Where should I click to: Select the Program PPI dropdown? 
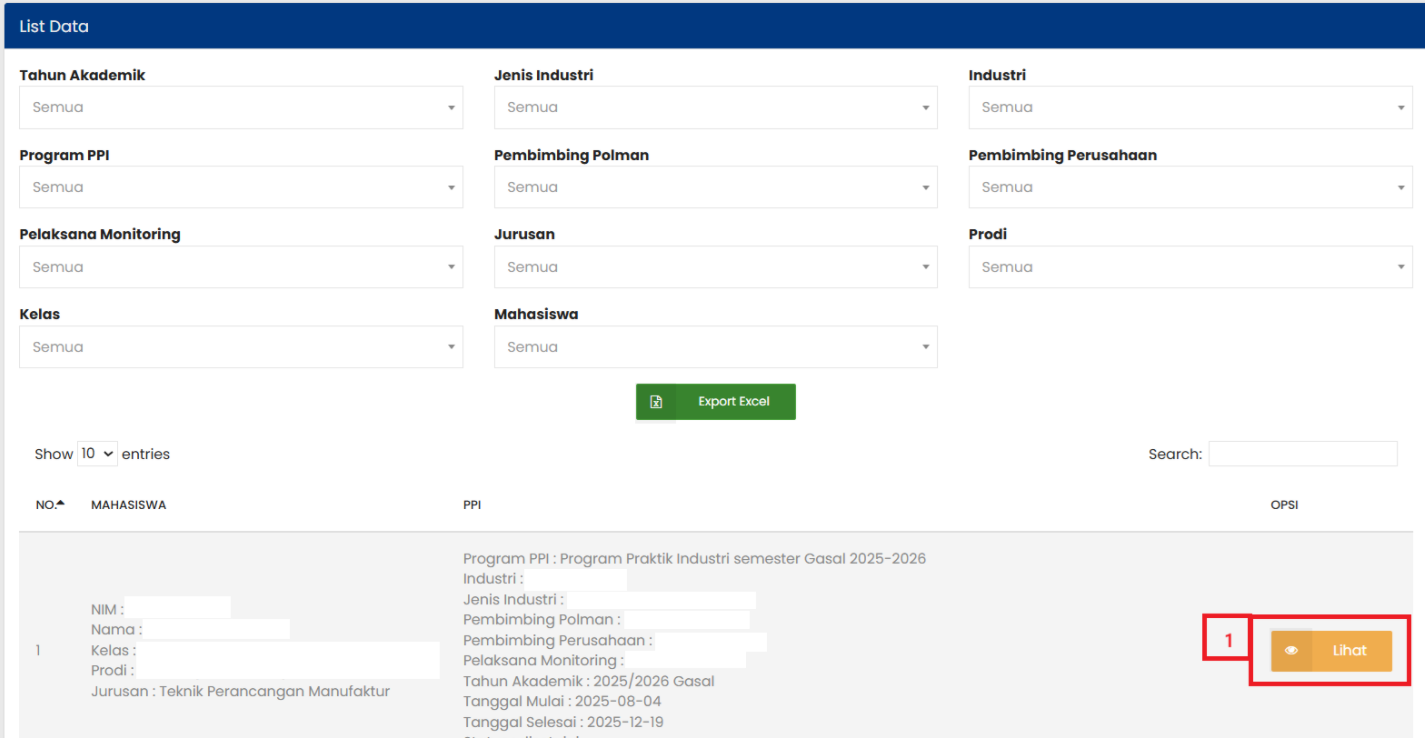(241, 187)
